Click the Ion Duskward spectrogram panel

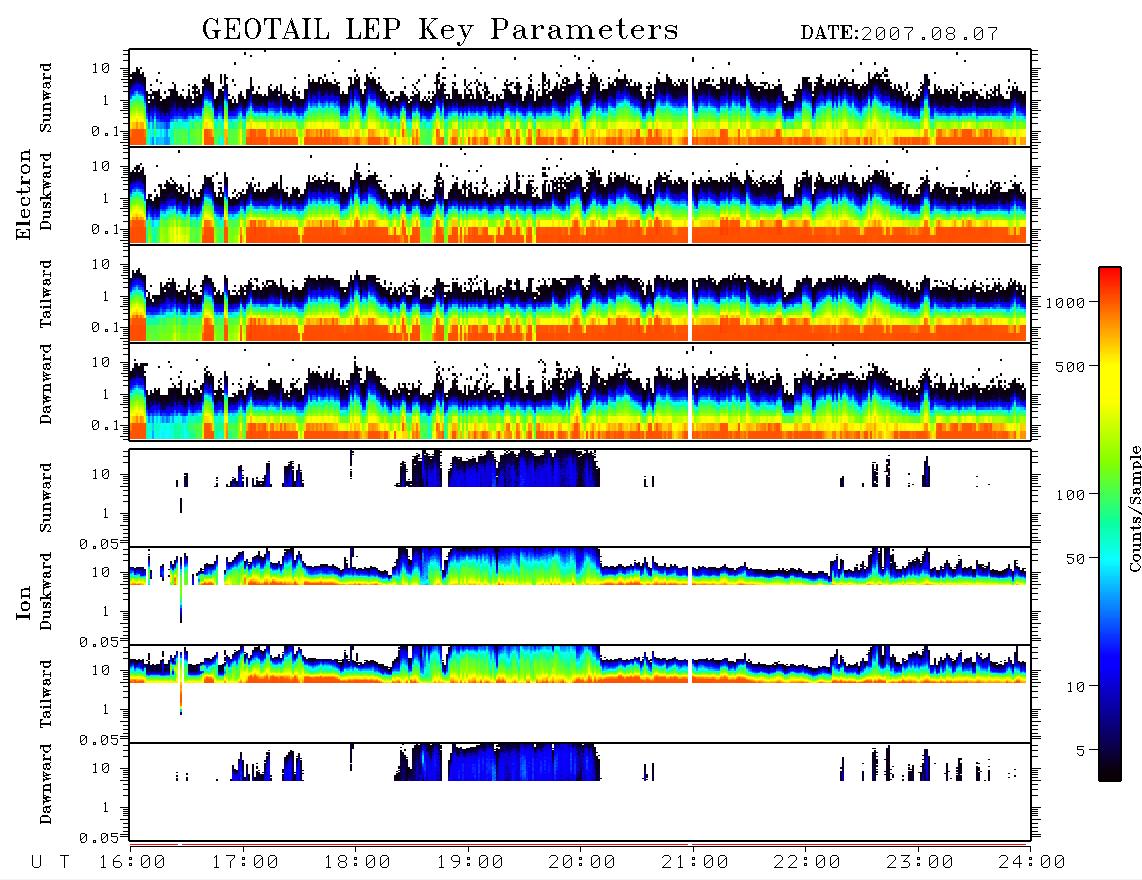point(580,596)
